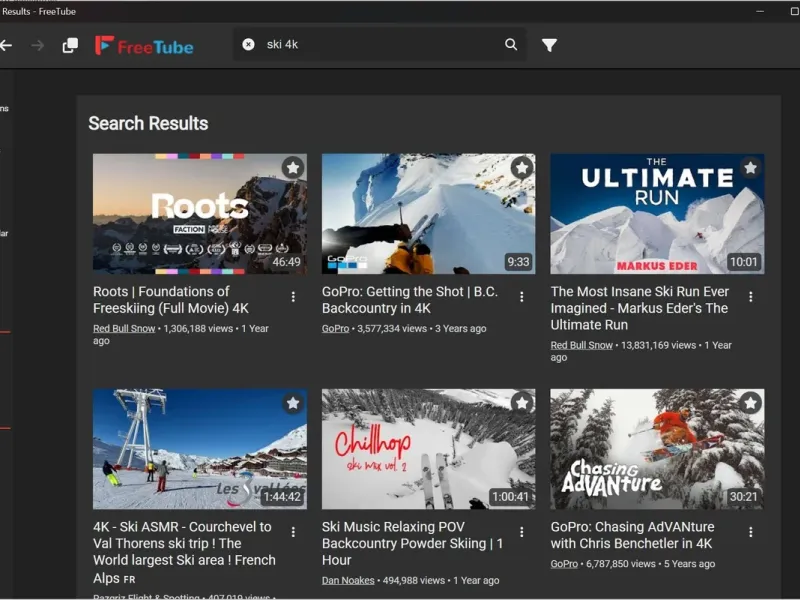Clear the search text with the X icon
800x600 pixels.
pos(248,45)
